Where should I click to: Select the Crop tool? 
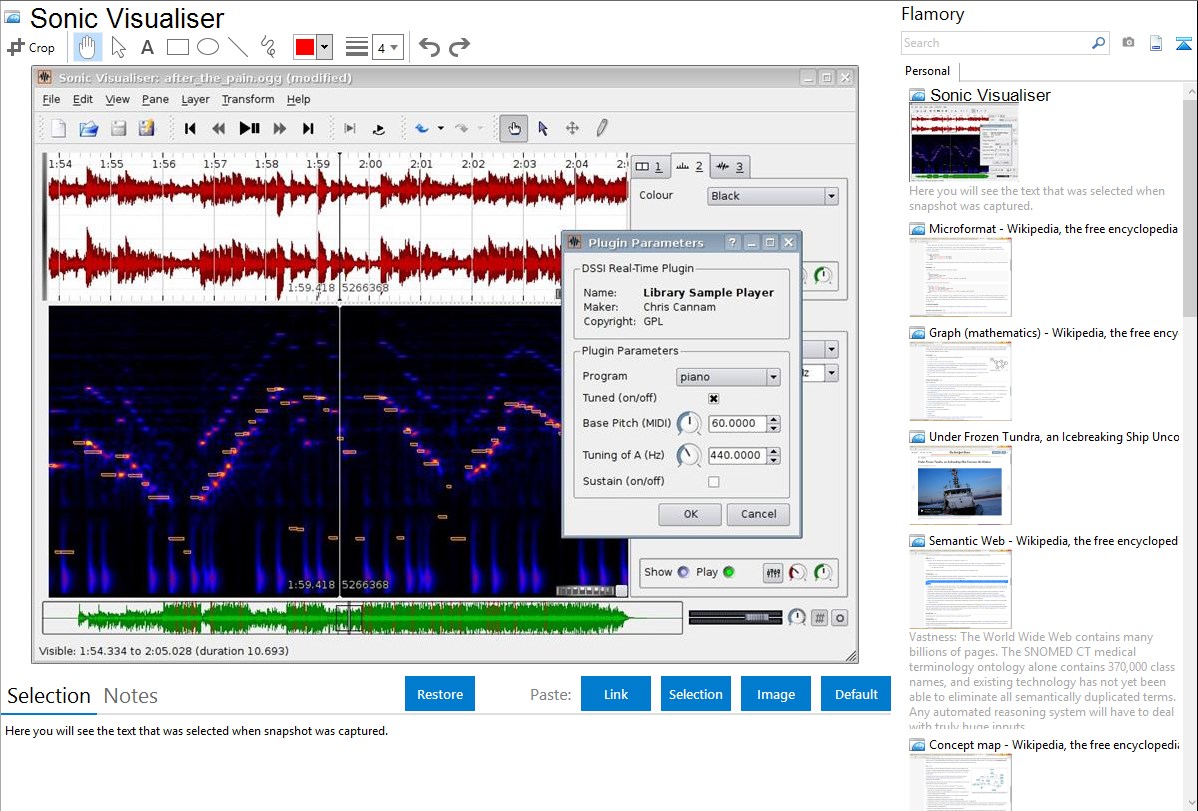click(31, 47)
